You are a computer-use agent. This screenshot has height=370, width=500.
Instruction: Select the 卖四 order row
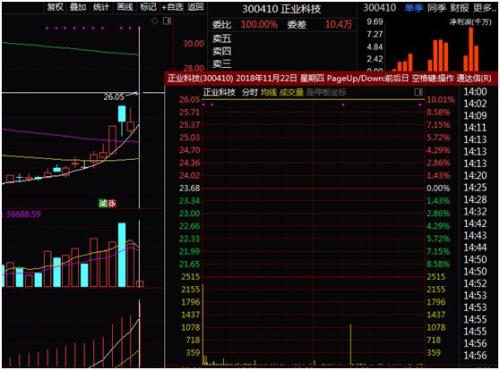pos(282,51)
